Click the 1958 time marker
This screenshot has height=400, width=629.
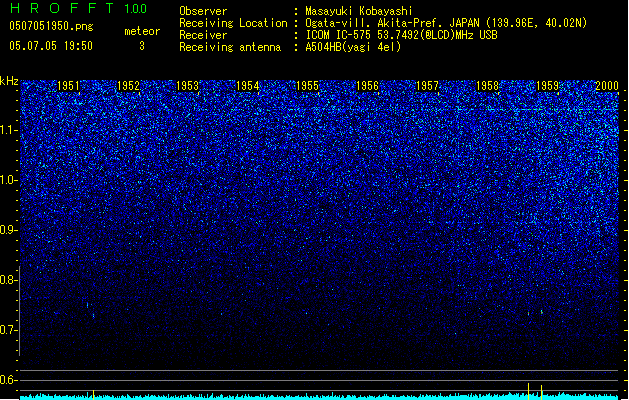pos(487,86)
